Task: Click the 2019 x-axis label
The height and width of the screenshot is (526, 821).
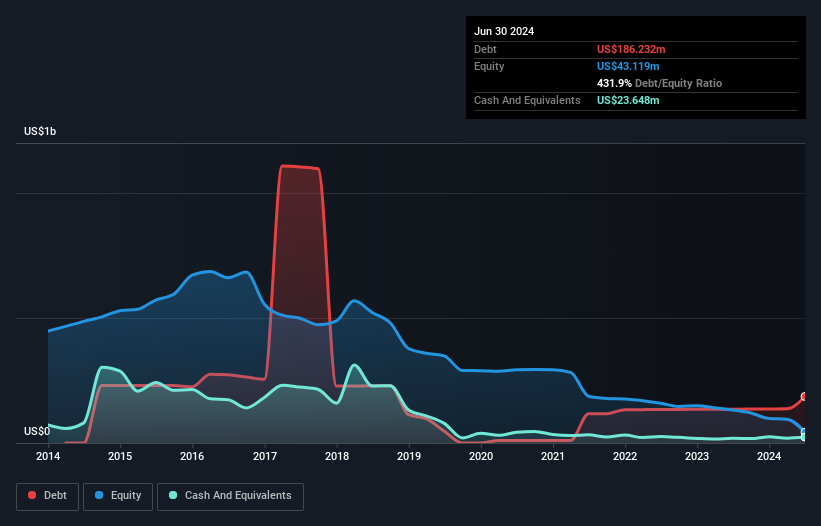Action: pos(409,456)
